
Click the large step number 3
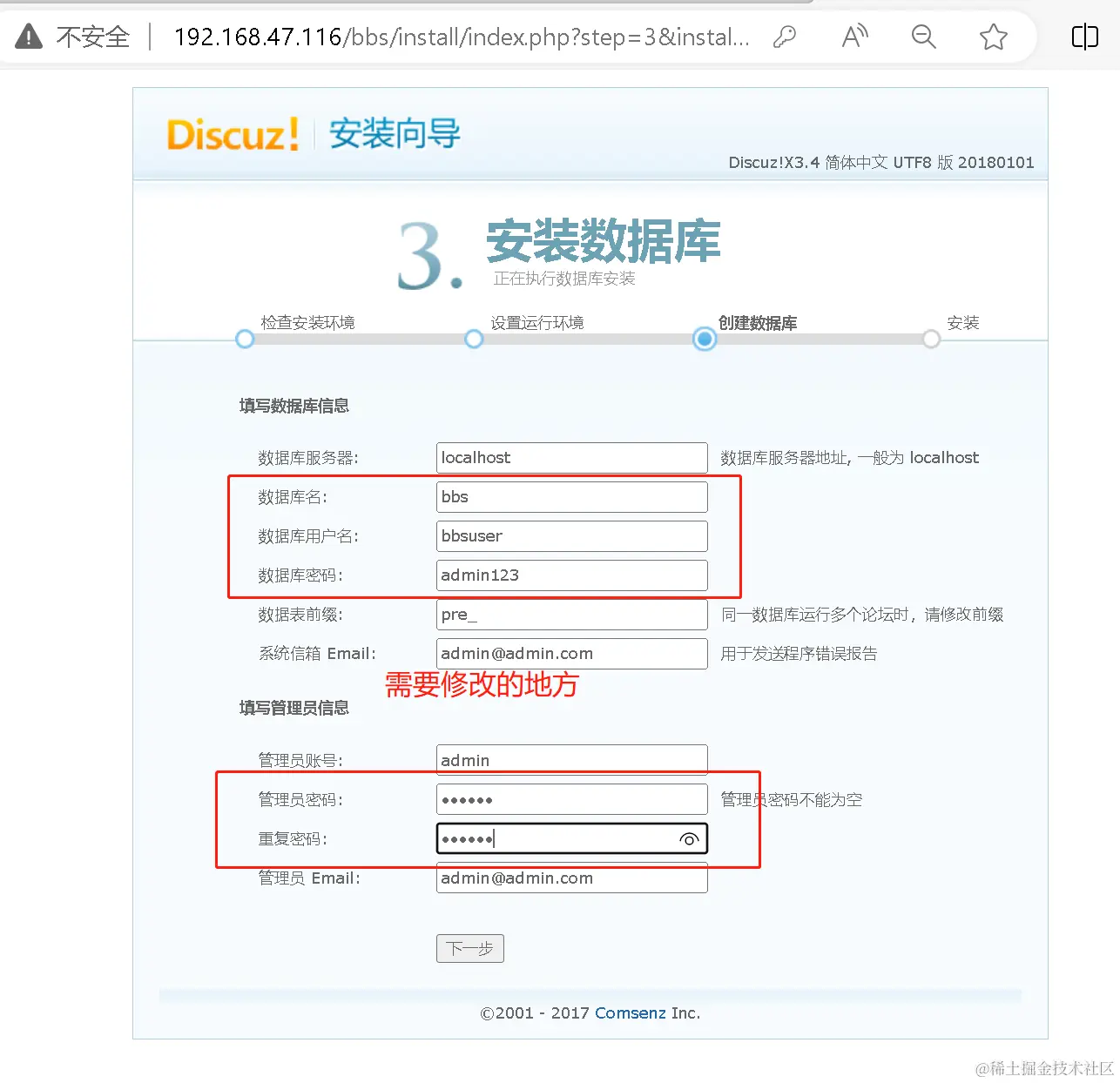pos(429,256)
